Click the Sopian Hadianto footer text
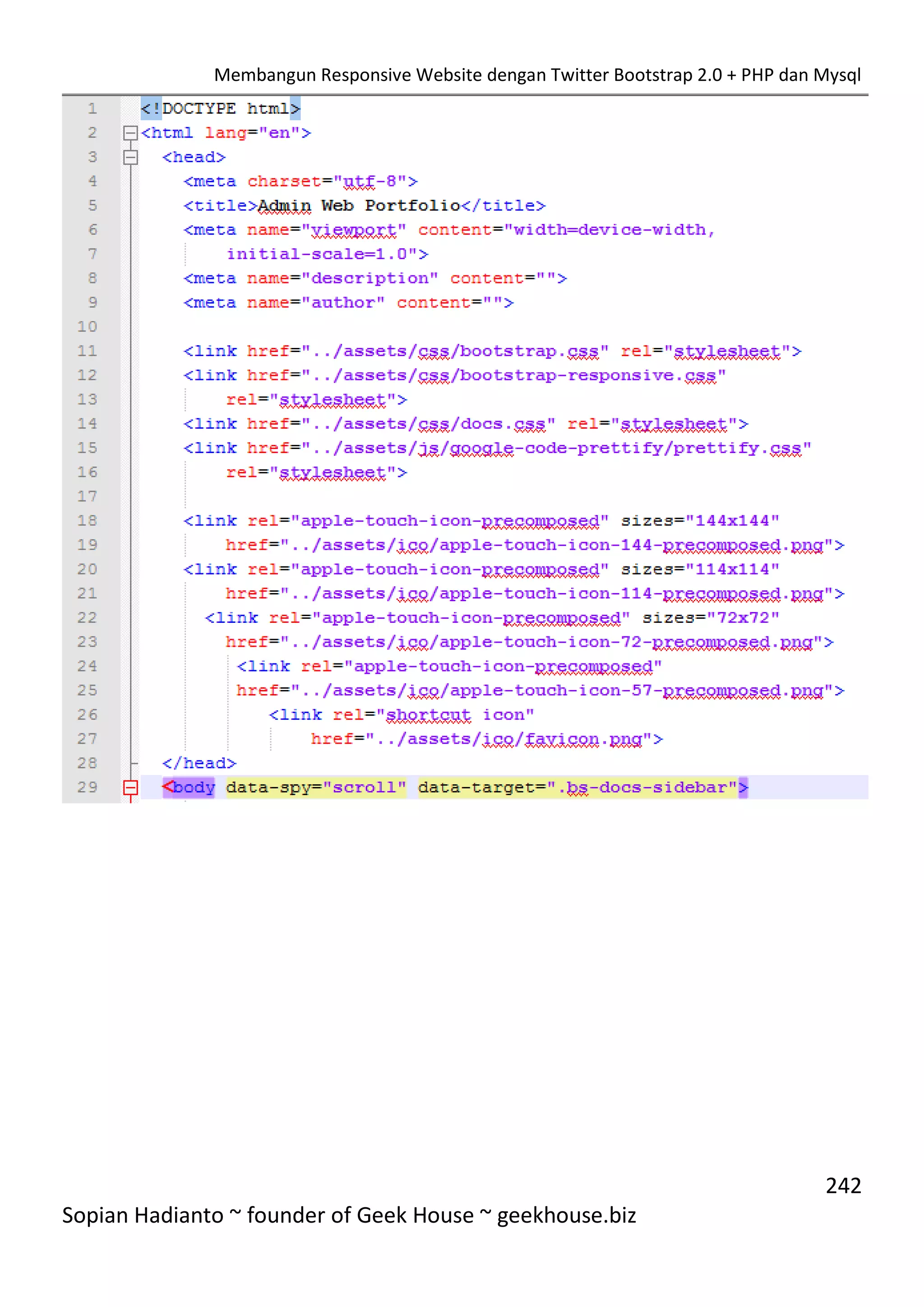This screenshot has height=1307, width=924. tap(349, 1215)
